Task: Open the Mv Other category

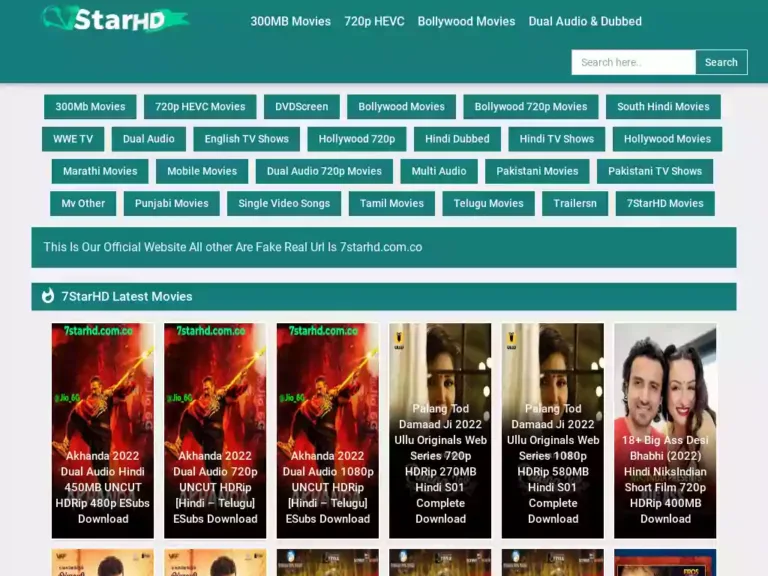Action: coord(83,204)
